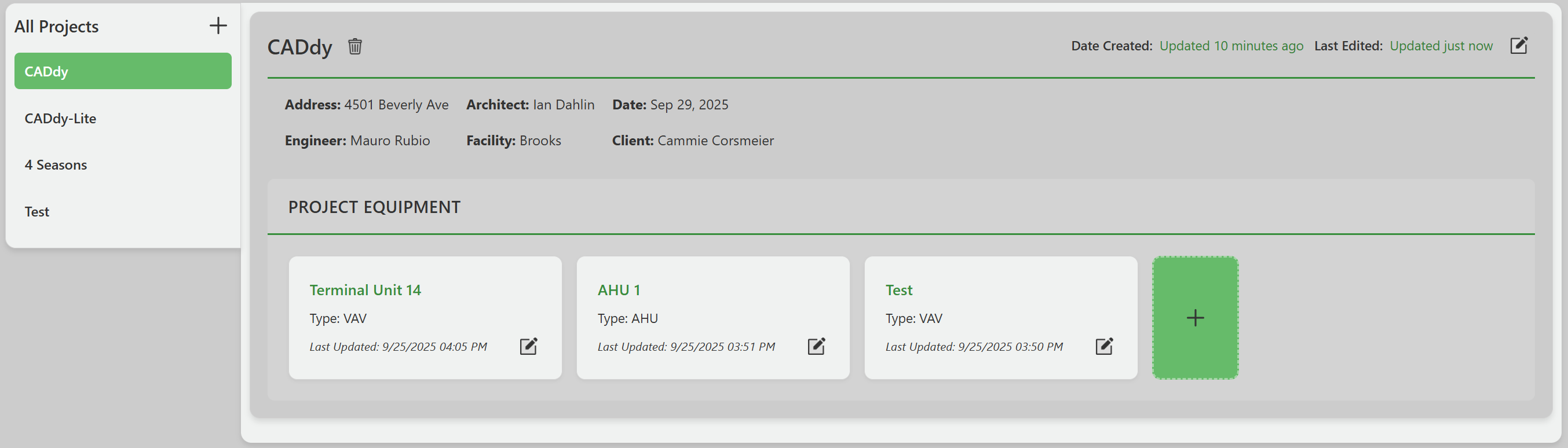Viewport: 1568px width, 448px height.
Task: Select the CADdy-Lite project
Action: pos(60,118)
